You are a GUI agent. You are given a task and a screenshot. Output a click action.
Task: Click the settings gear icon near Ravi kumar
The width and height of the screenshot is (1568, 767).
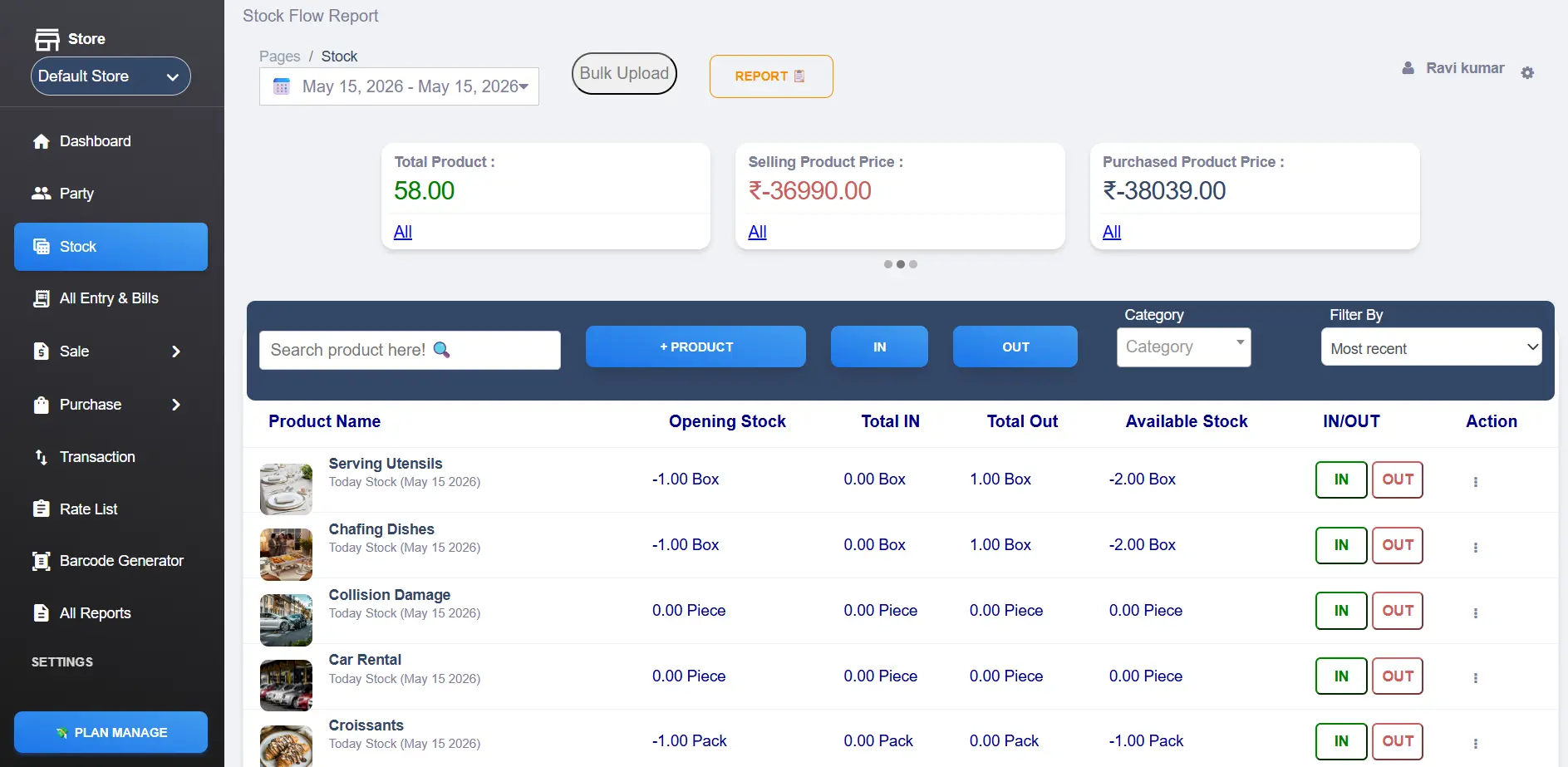(1527, 73)
